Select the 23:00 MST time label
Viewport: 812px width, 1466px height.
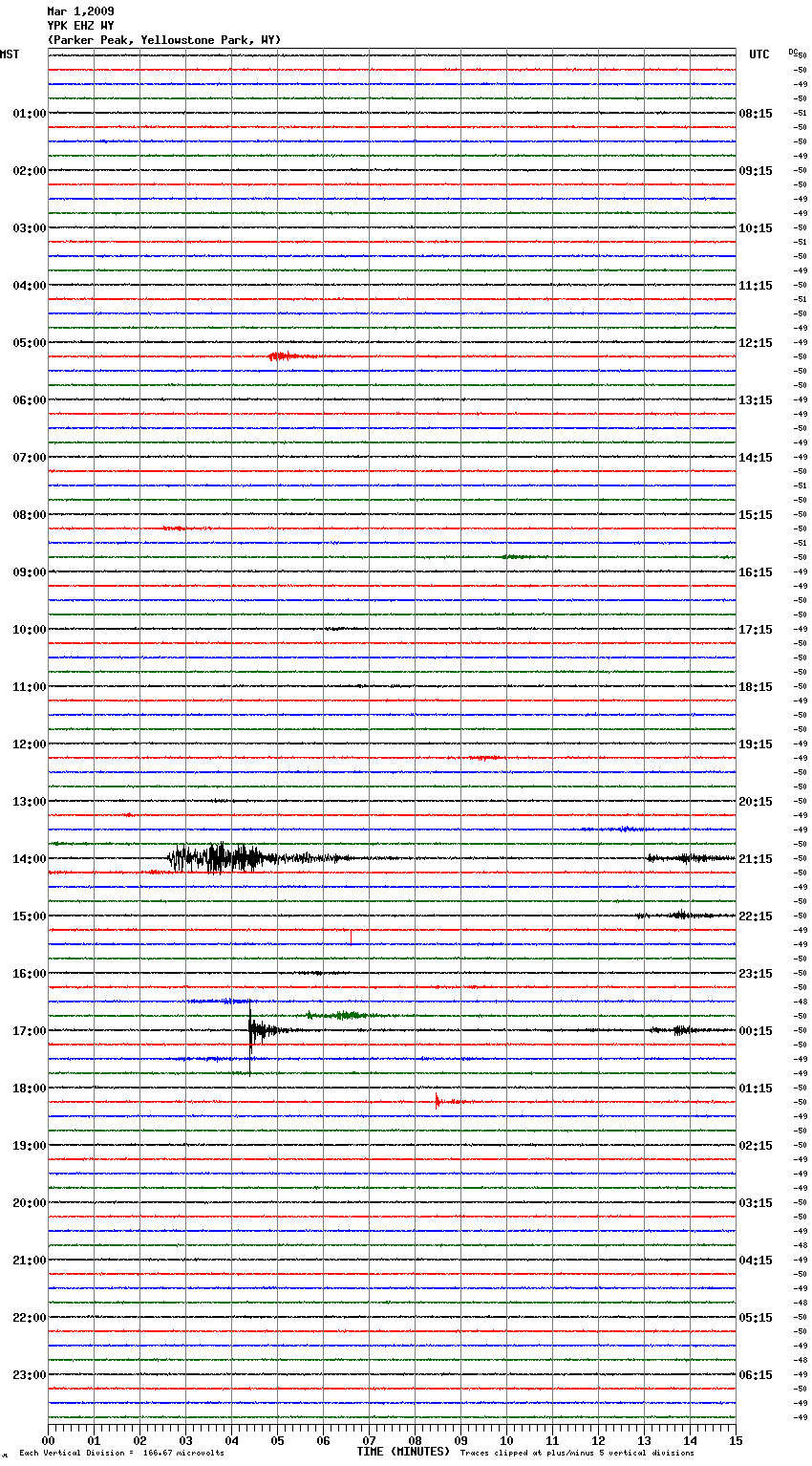pyautogui.click(x=30, y=1375)
